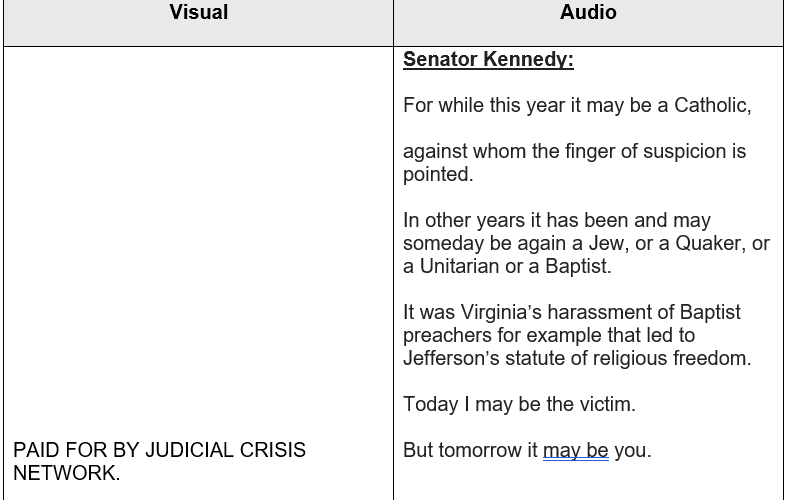Image resolution: width=790 pixels, height=500 pixels.
Task: Click the 'It was Virginia's harassment' line
Action: pyautogui.click(x=572, y=312)
